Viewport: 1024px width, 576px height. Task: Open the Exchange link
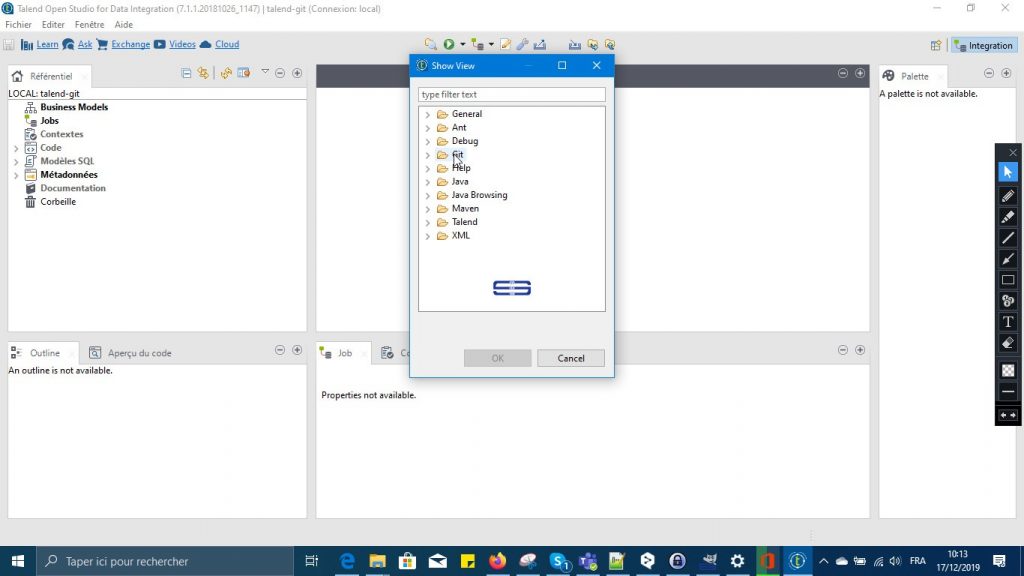pos(131,44)
